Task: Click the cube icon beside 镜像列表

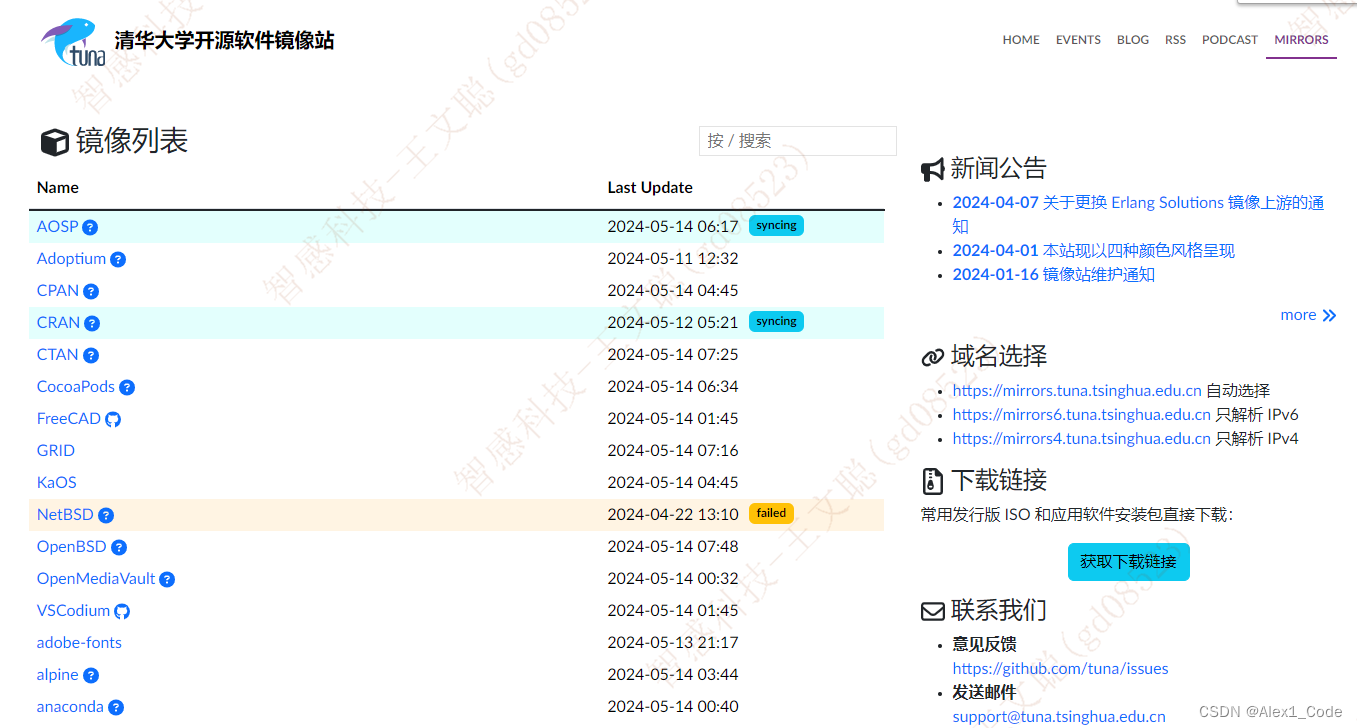Action: tap(54, 143)
